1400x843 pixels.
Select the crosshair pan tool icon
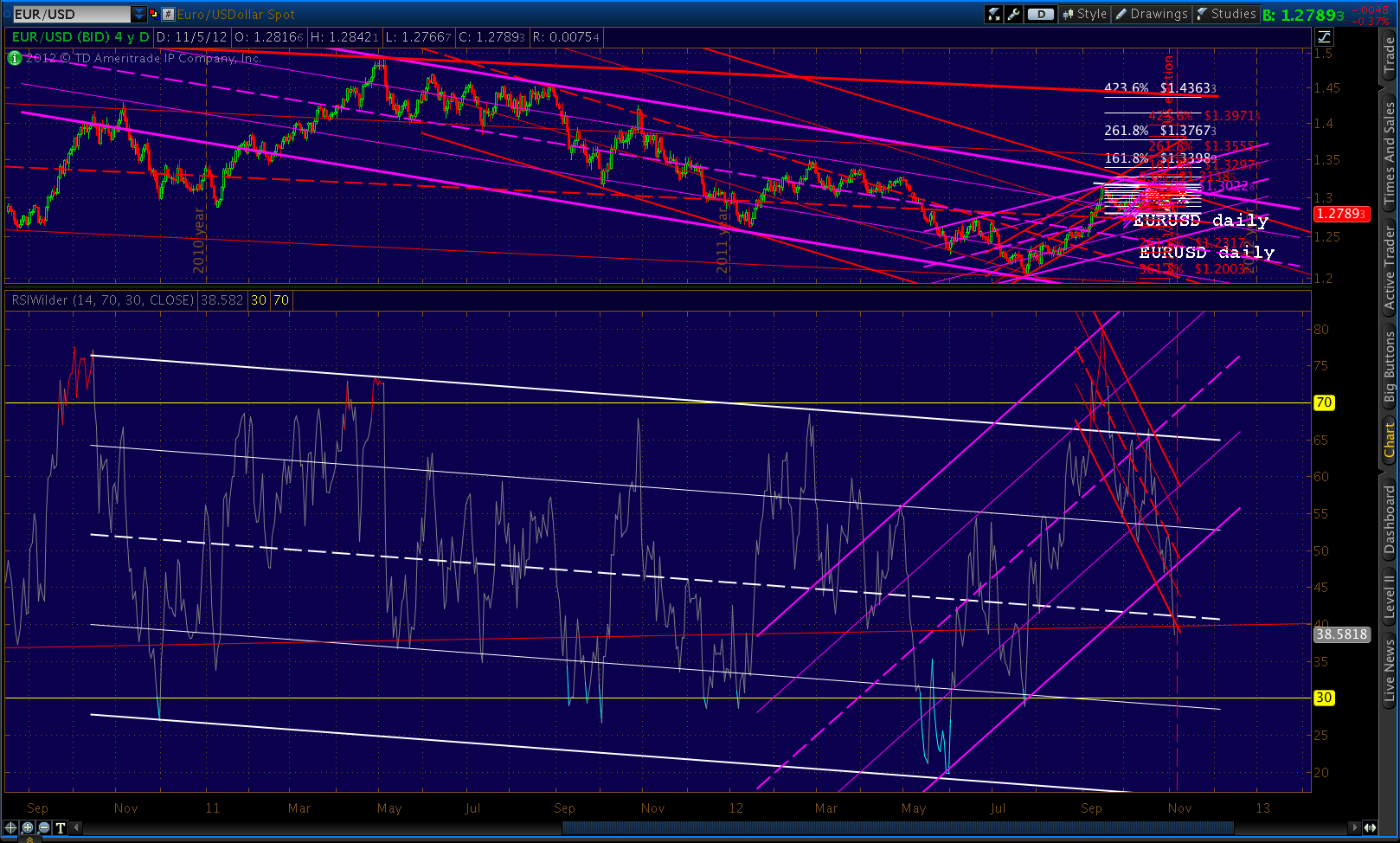(11, 827)
